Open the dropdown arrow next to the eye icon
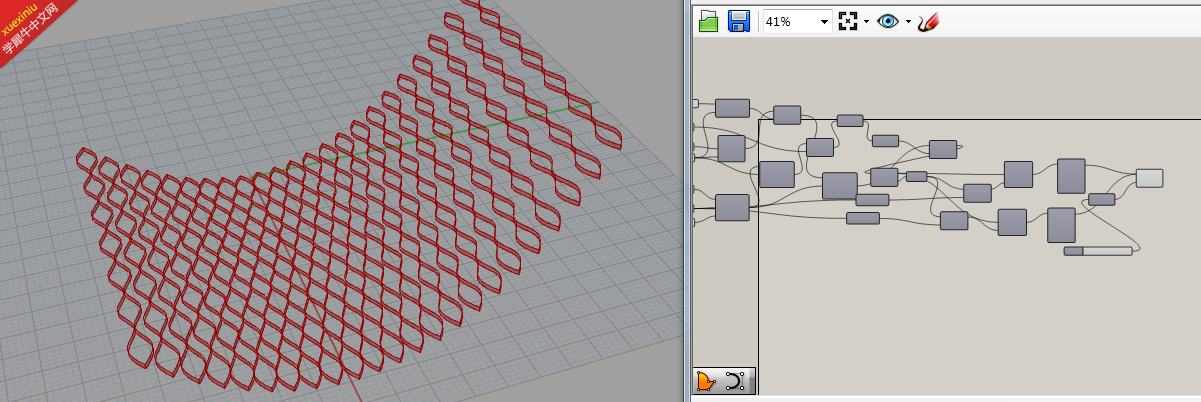Screen dimensions: 1201x402 coord(908,21)
